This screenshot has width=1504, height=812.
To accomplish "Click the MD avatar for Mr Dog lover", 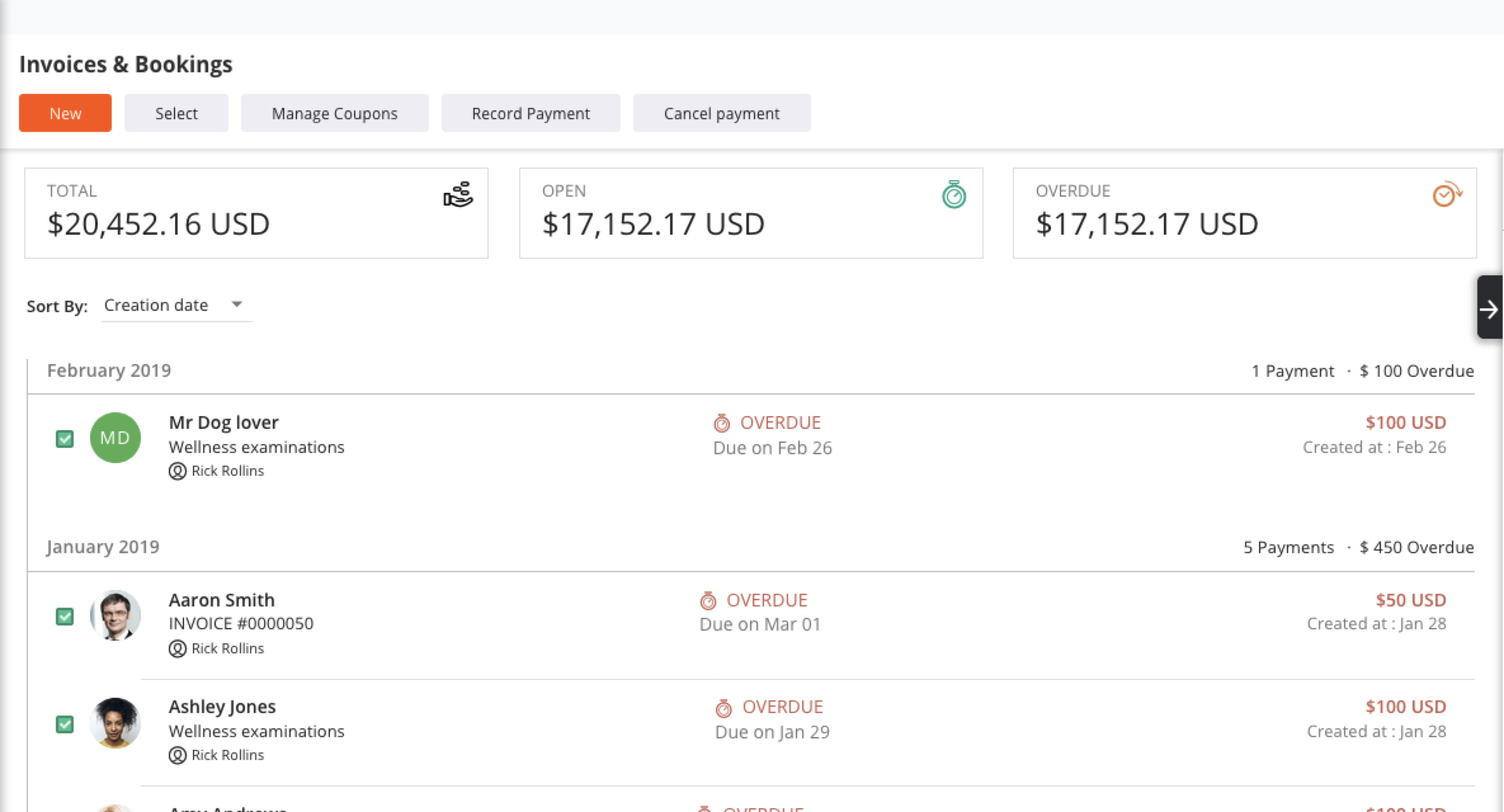I will [115, 438].
